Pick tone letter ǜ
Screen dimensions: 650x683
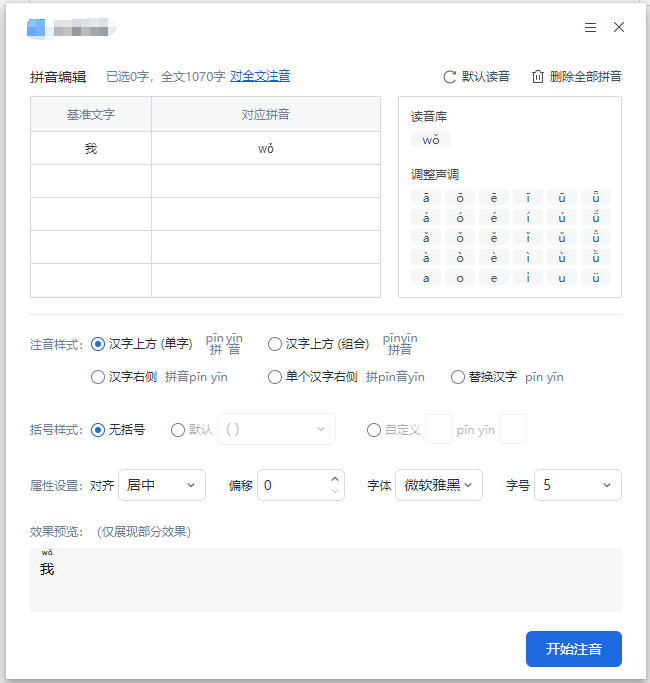point(596,257)
